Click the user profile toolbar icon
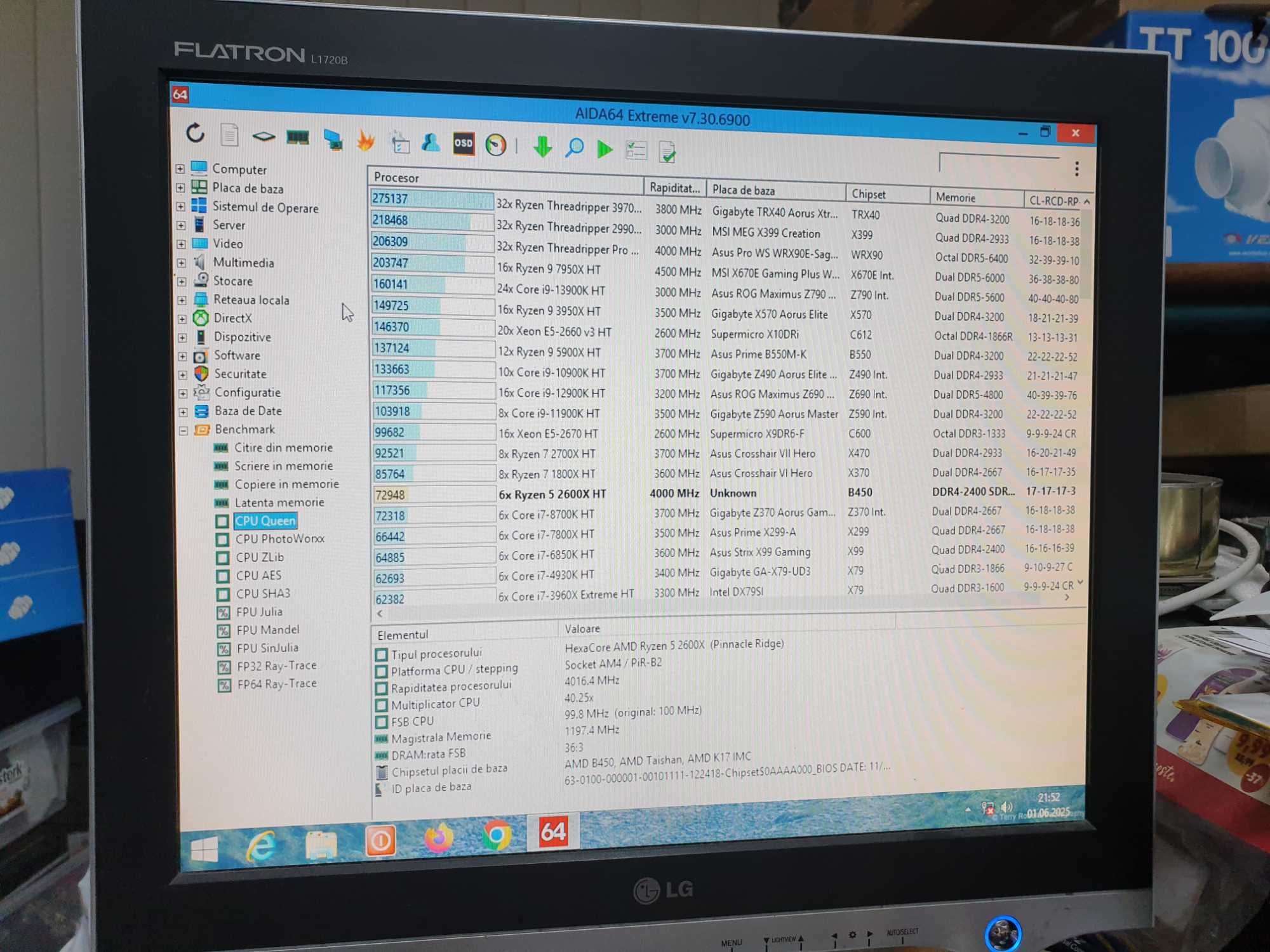 pos(431,143)
